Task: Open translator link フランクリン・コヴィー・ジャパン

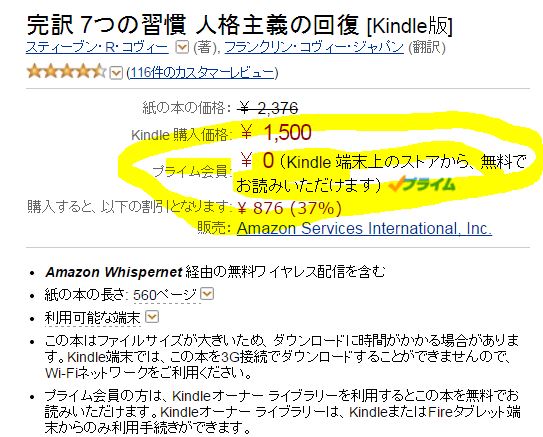Action: pos(314,47)
